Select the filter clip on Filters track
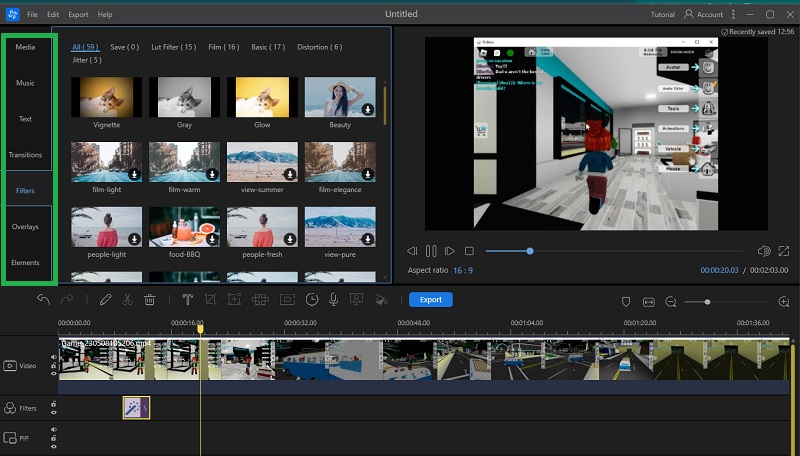 (x=136, y=408)
